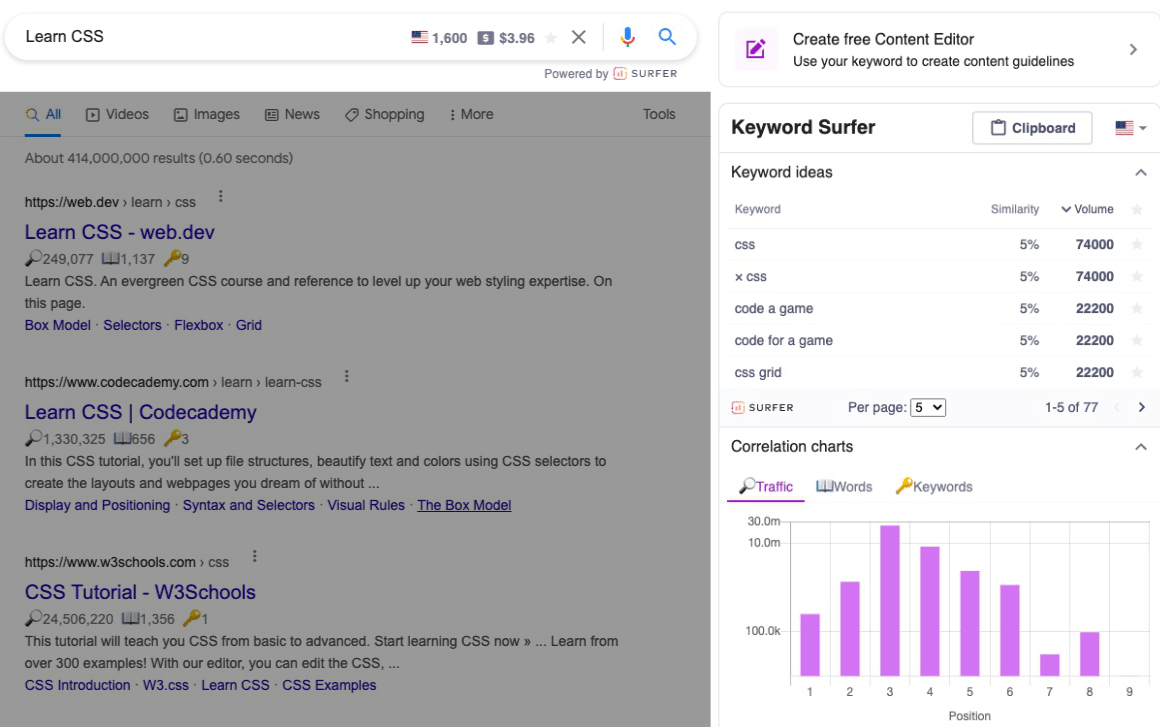Clear the search box with X icon
This screenshot has height=727, width=1160.
[579, 38]
